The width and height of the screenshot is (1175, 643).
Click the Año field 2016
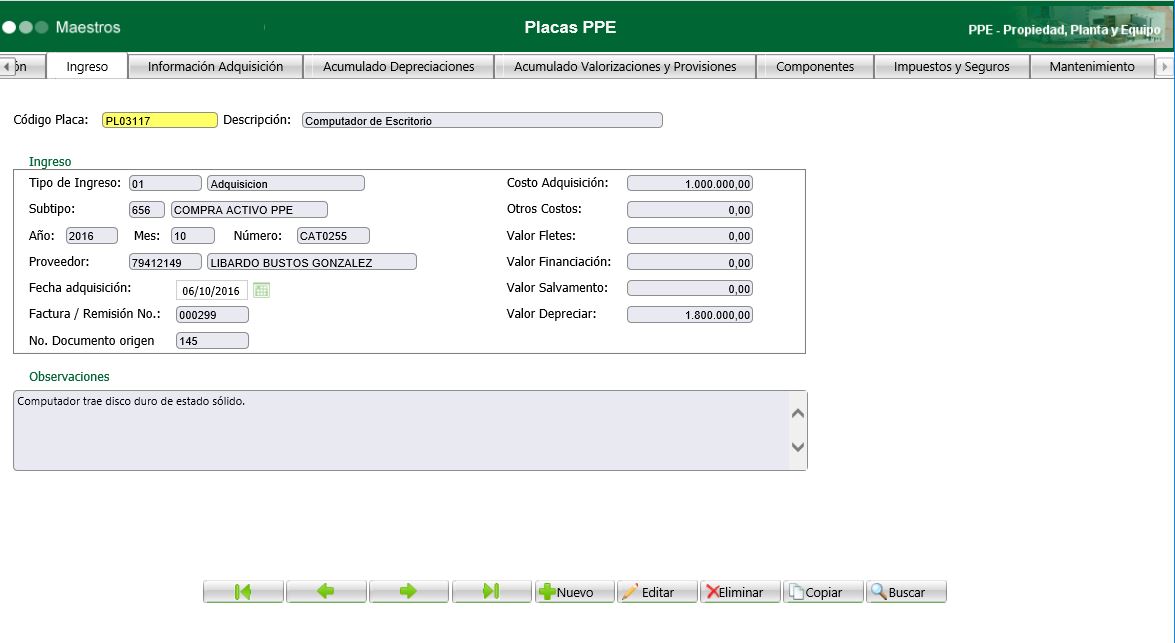91,235
